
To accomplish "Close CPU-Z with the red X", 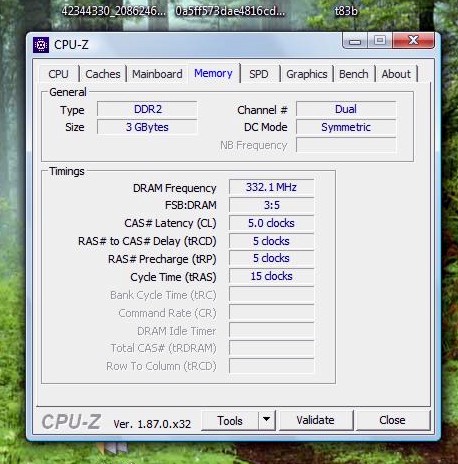I will pyautogui.click(x=413, y=41).
